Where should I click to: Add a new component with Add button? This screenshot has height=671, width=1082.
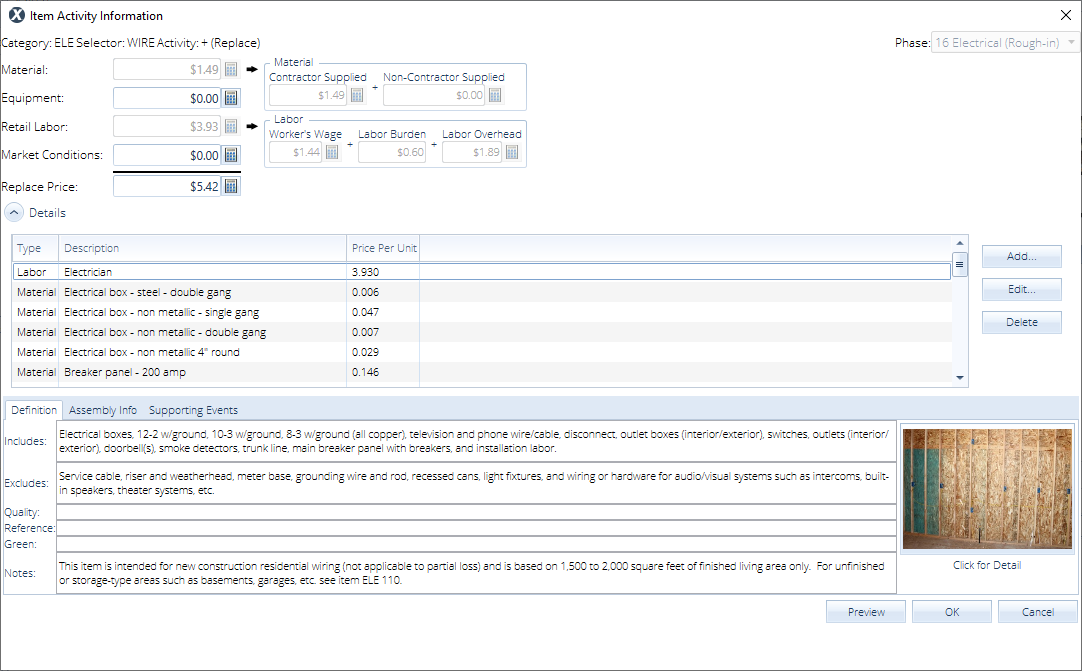[1021, 256]
